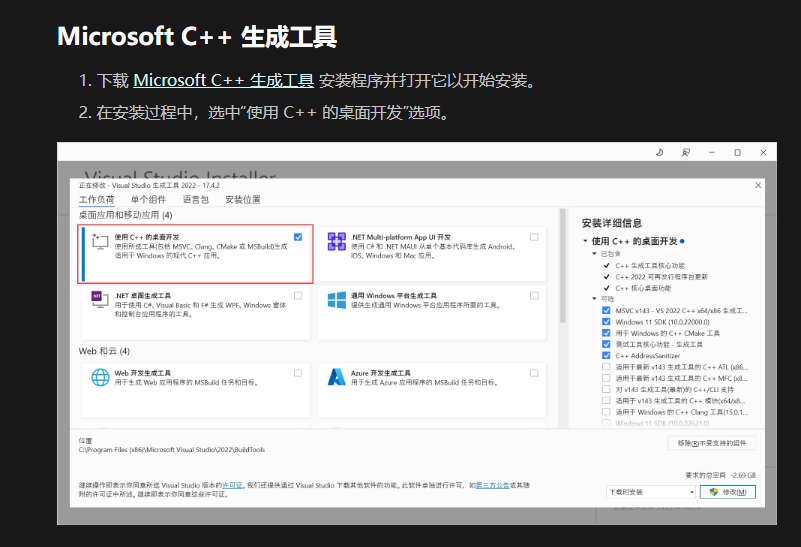Viewport: 801px width, 547px height.
Task: Close the workload selection dialog
Action: 758,185
